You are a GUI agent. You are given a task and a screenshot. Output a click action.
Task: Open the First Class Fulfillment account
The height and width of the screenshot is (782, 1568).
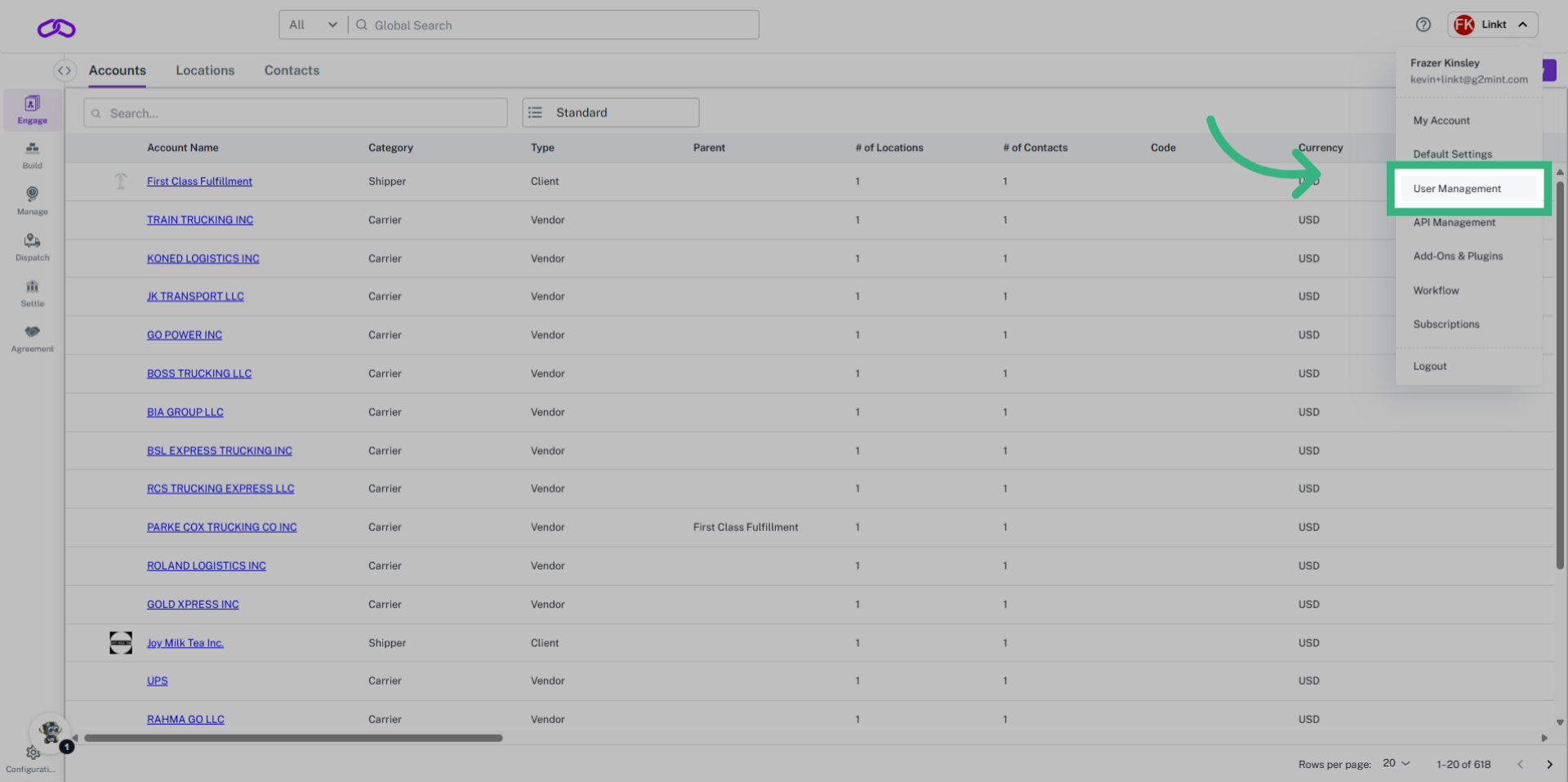(199, 181)
